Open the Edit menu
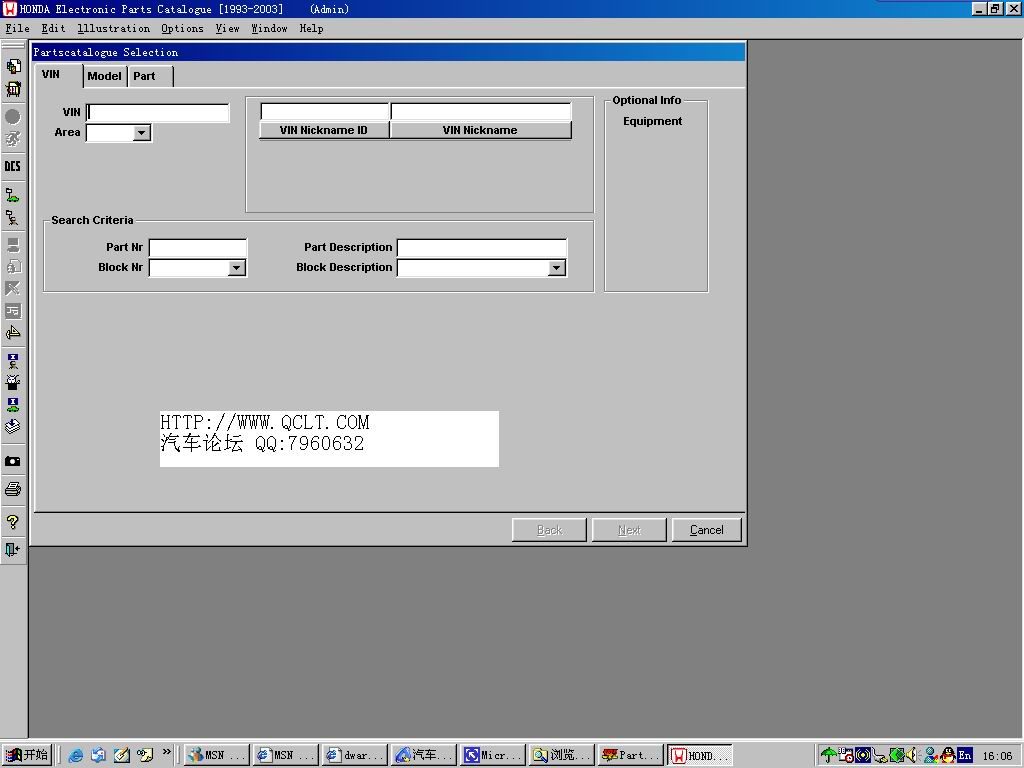Image resolution: width=1024 pixels, height=768 pixels. (x=53, y=28)
